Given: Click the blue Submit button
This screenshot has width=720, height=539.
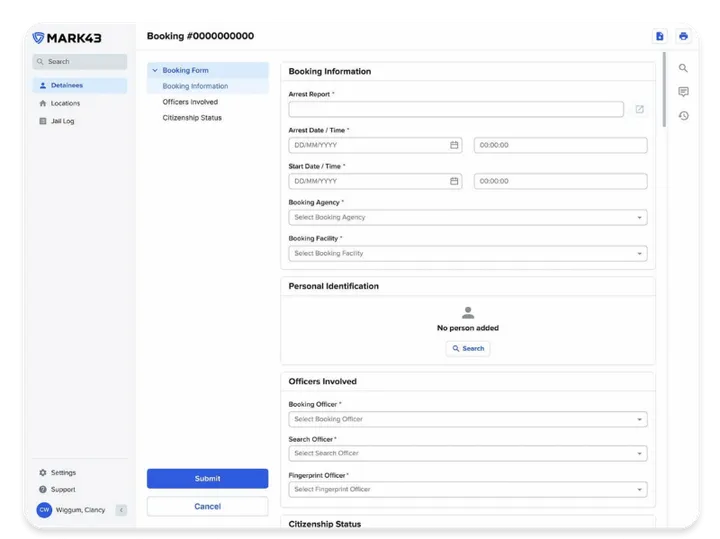Looking at the screenshot, I should coord(208,478).
